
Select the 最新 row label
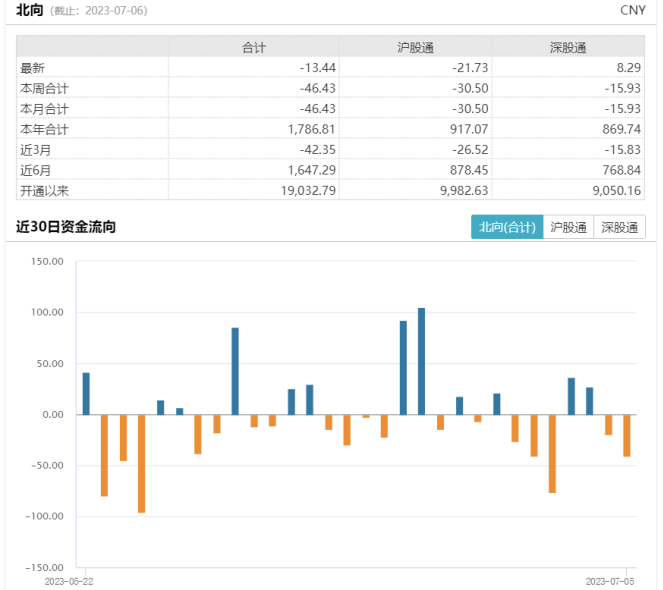(x=32, y=68)
